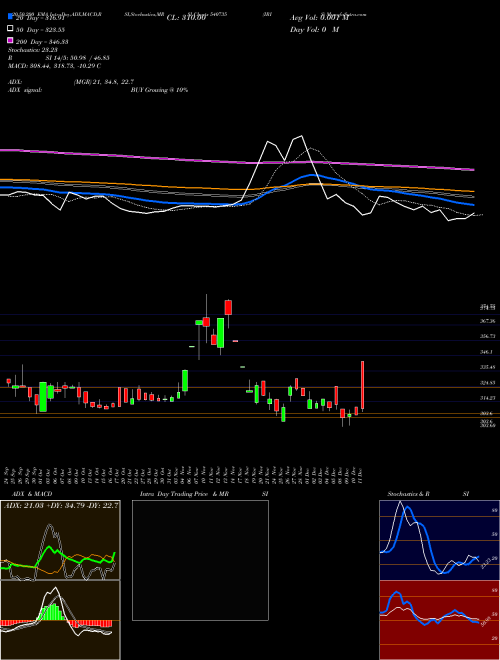The height and width of the screenshot is (660, 500).
Task: Click the 'CL: 310.00' closing price
Action: (x=186, y=18)
